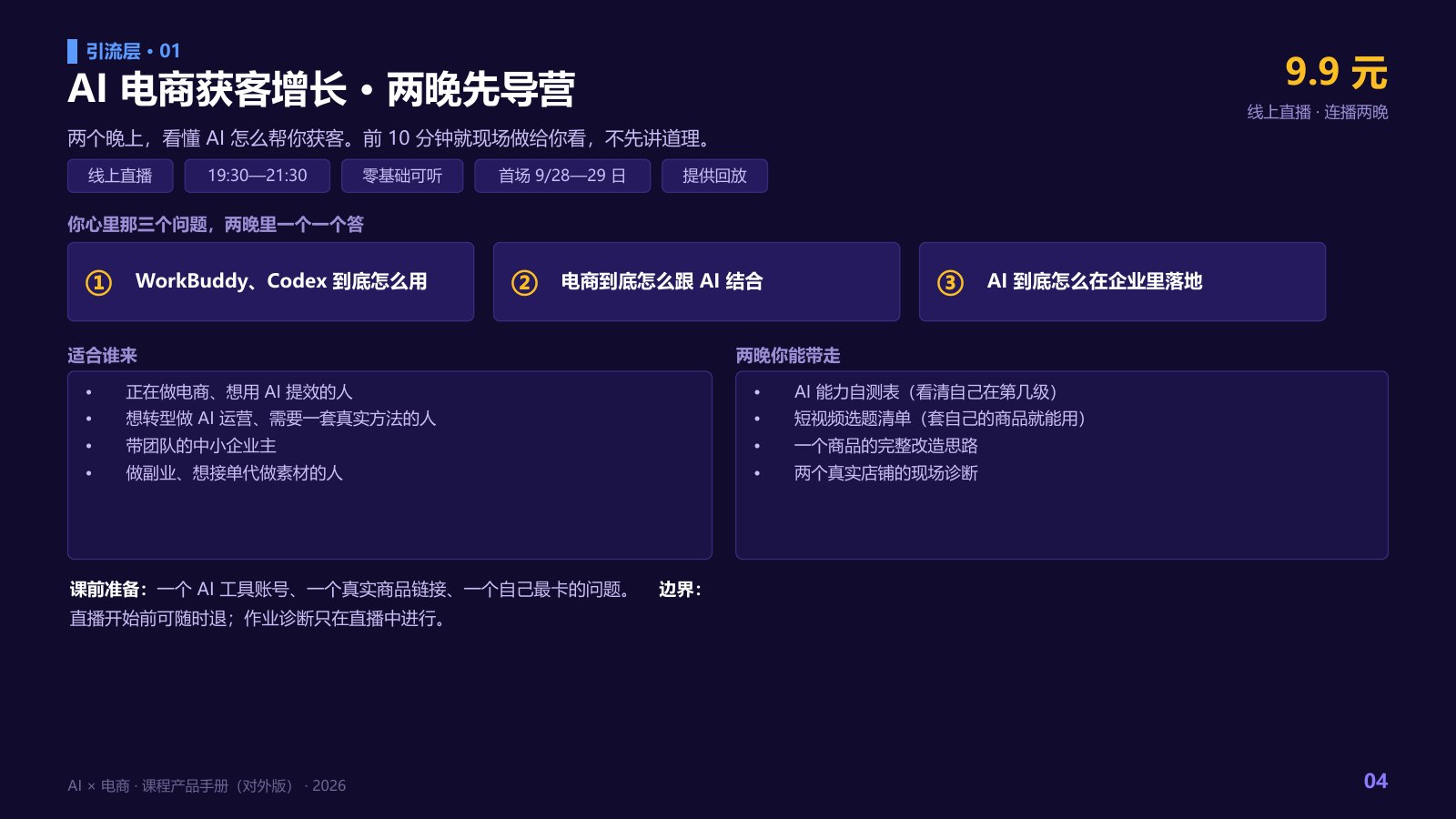This screenshot has height=819, width=1456.
Task: Click bullet 带团队的中小企业主
Action: point(201,446)
